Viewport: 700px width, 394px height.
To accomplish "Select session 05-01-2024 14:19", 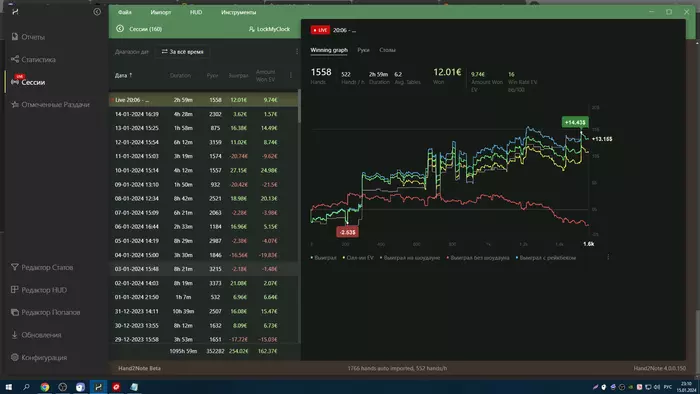I will pos(203,241).
